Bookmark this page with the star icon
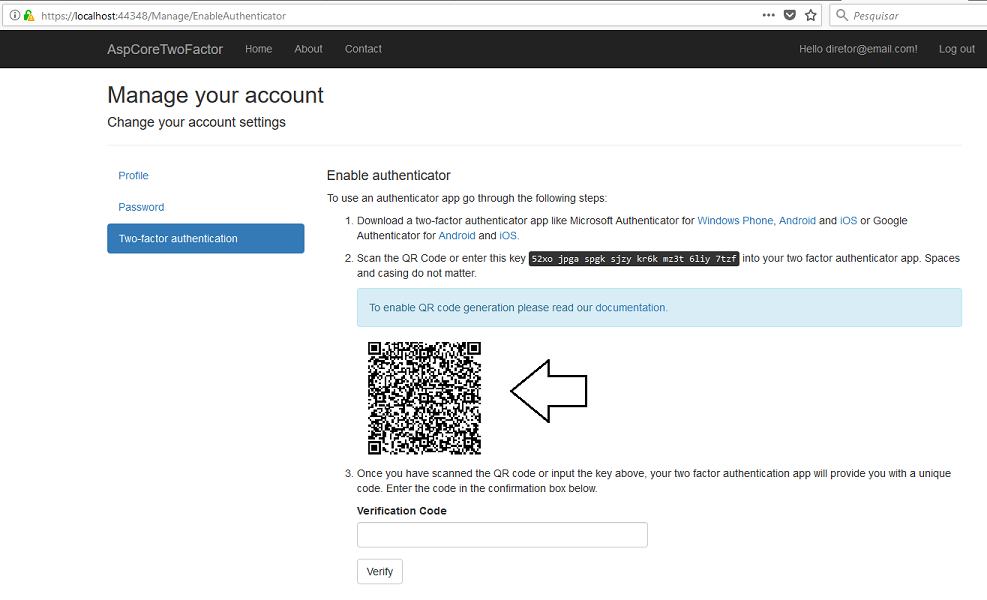Viewport: 987px width, 600px height. pos(811,15)
